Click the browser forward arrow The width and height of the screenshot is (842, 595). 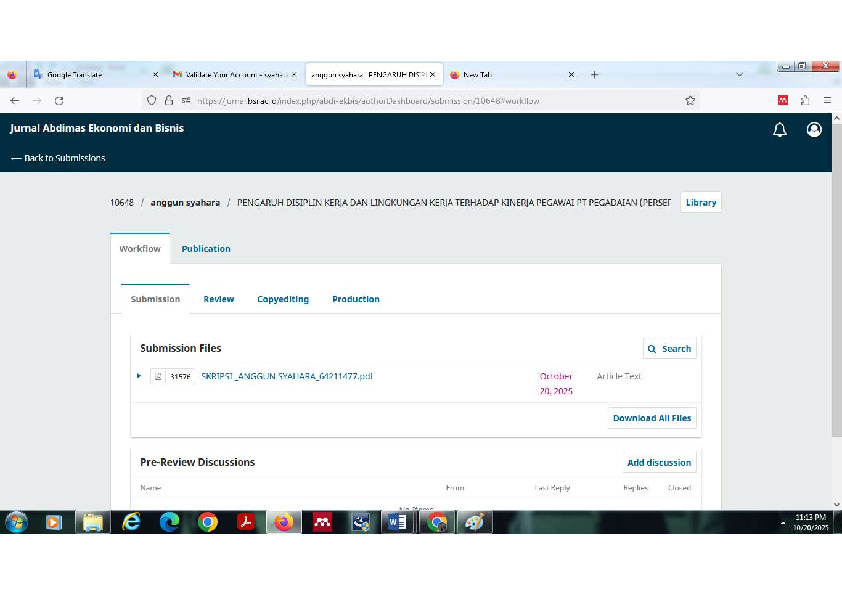coord(37,100)
